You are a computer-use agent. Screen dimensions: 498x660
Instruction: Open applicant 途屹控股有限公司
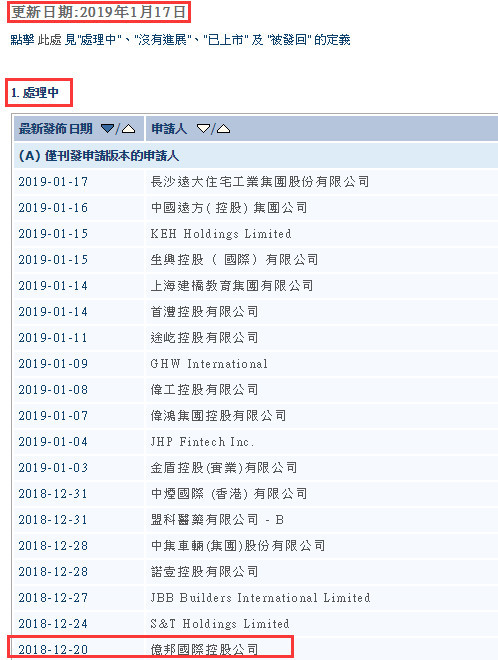pyautogui.click(x=204, y=338)
